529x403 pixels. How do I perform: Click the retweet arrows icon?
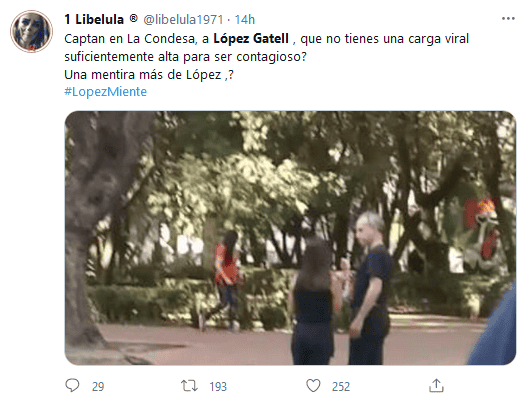(x=189, y=385)
